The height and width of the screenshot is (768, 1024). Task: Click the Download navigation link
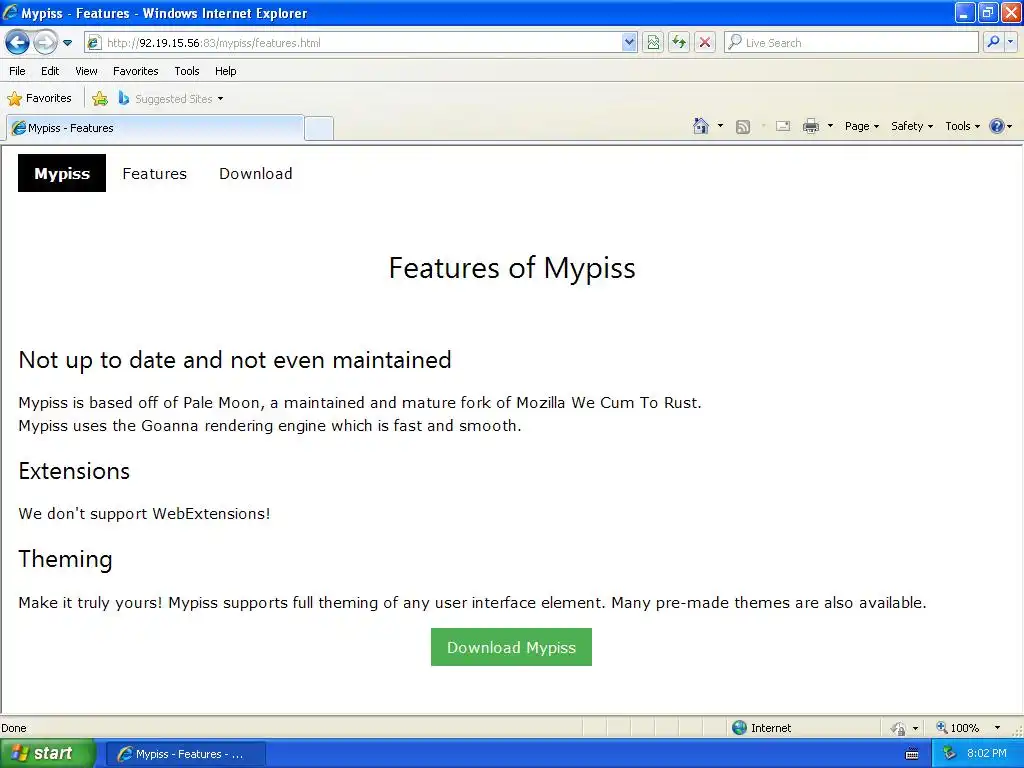click(255, 174)
